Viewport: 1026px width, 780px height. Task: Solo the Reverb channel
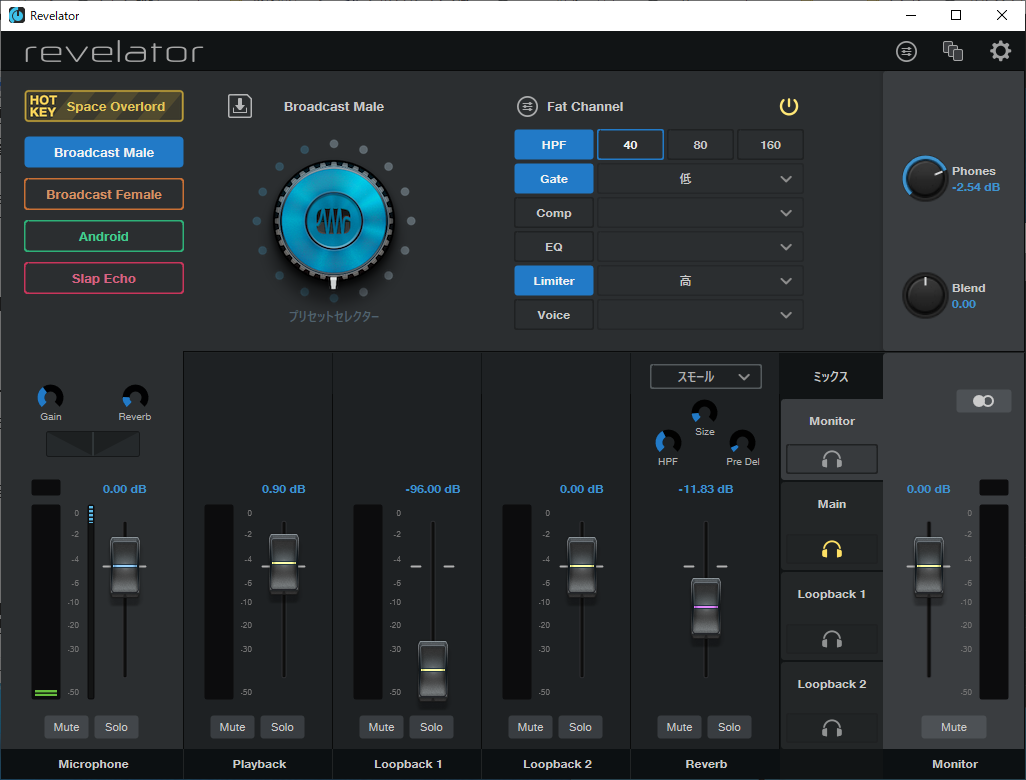[x=729, y=727]
